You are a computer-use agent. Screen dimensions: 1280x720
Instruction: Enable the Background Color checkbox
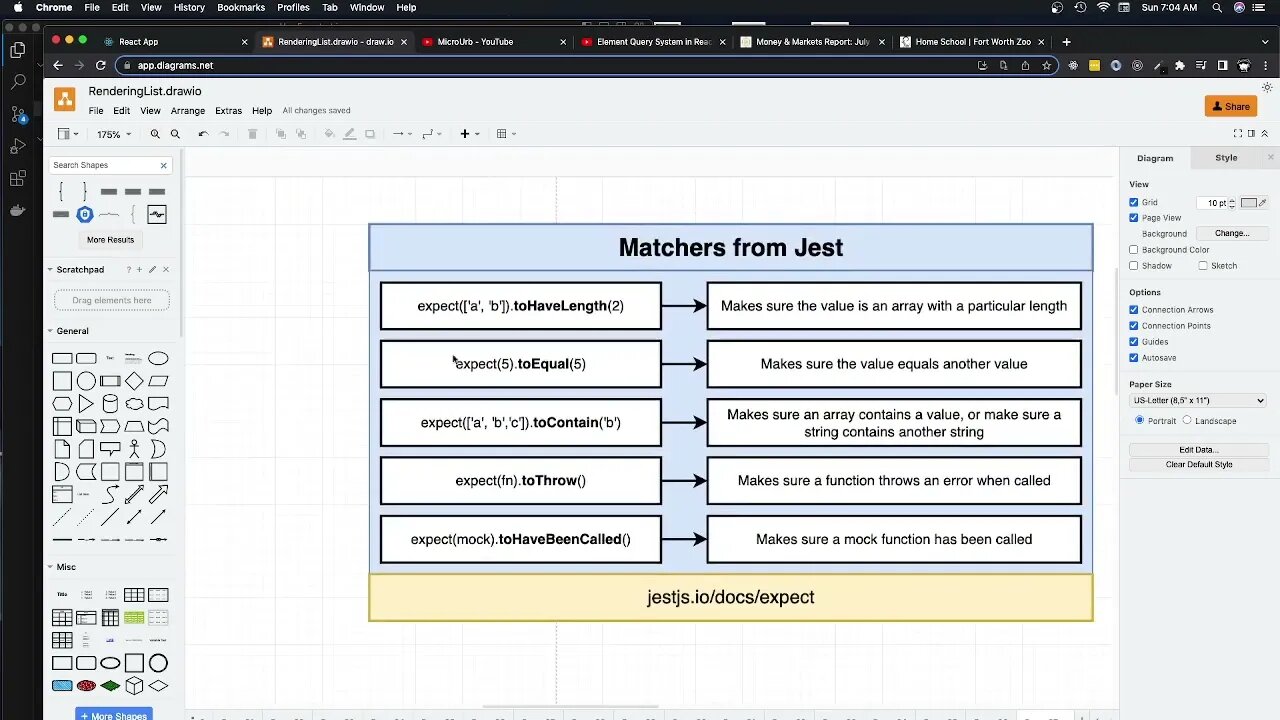[1134, 250]
